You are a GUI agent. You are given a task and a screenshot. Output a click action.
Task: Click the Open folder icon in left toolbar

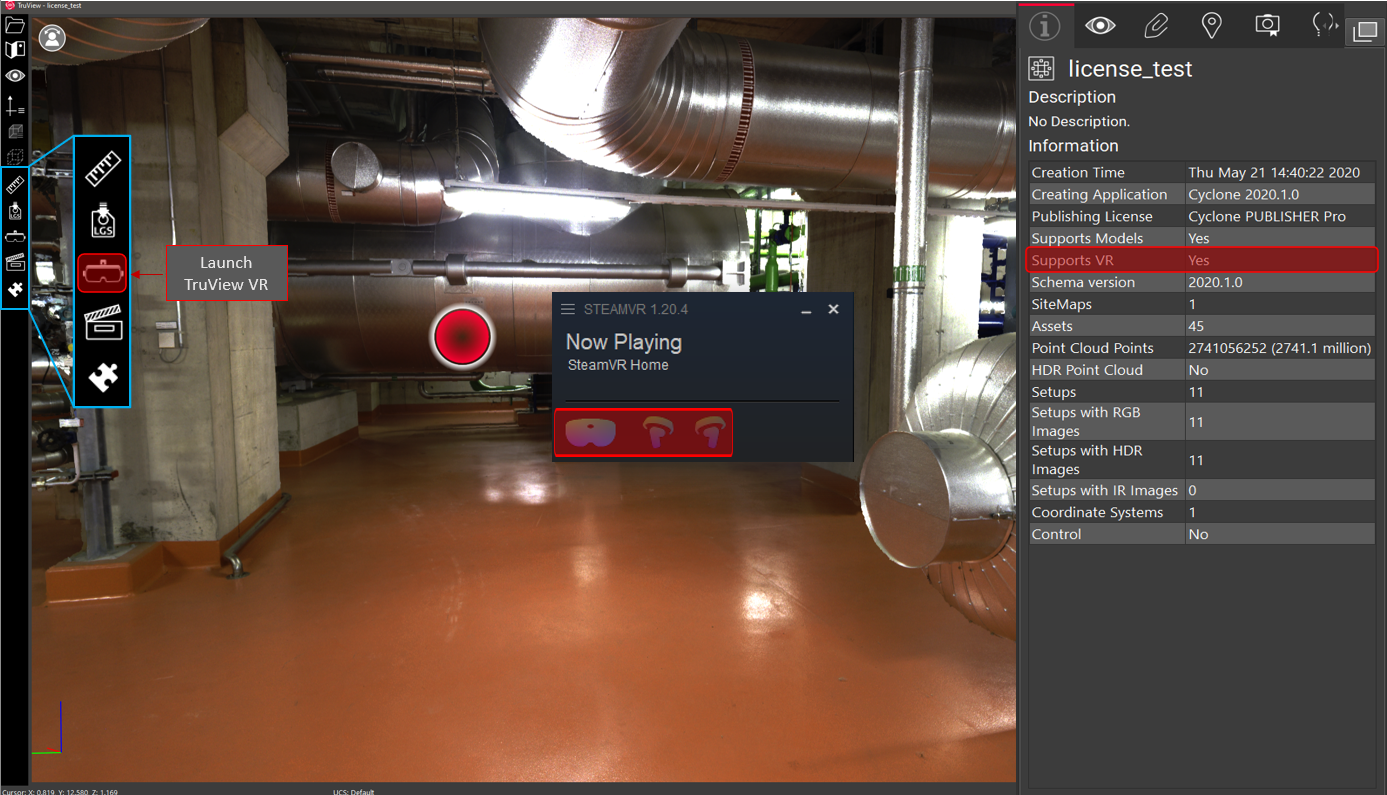pyautogui.click(x=14, y=26)
